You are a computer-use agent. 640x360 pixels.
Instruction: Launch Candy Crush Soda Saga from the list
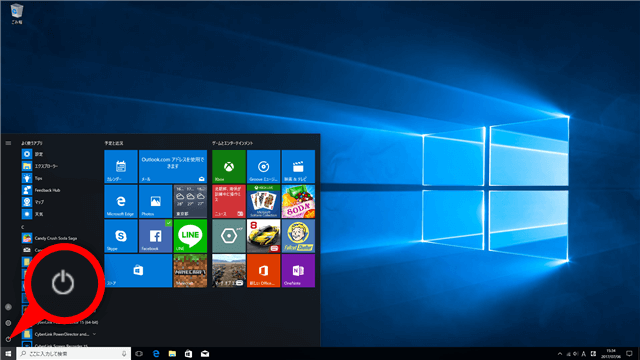click(49, 238)
